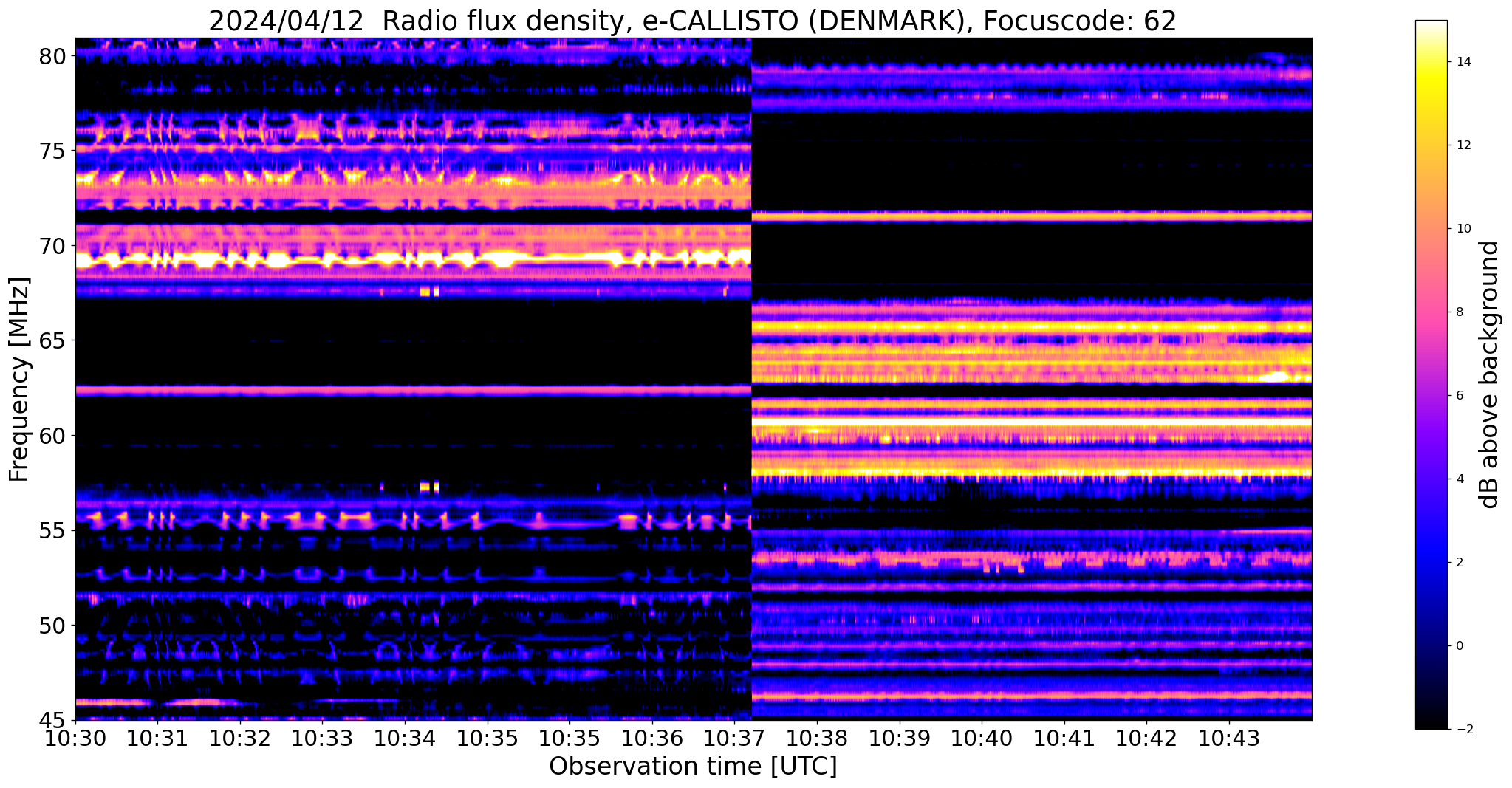This screenshot has height=788, width=1512.
Task: Select the 80 MHz y-axis tick label
Action: [52, 56]
